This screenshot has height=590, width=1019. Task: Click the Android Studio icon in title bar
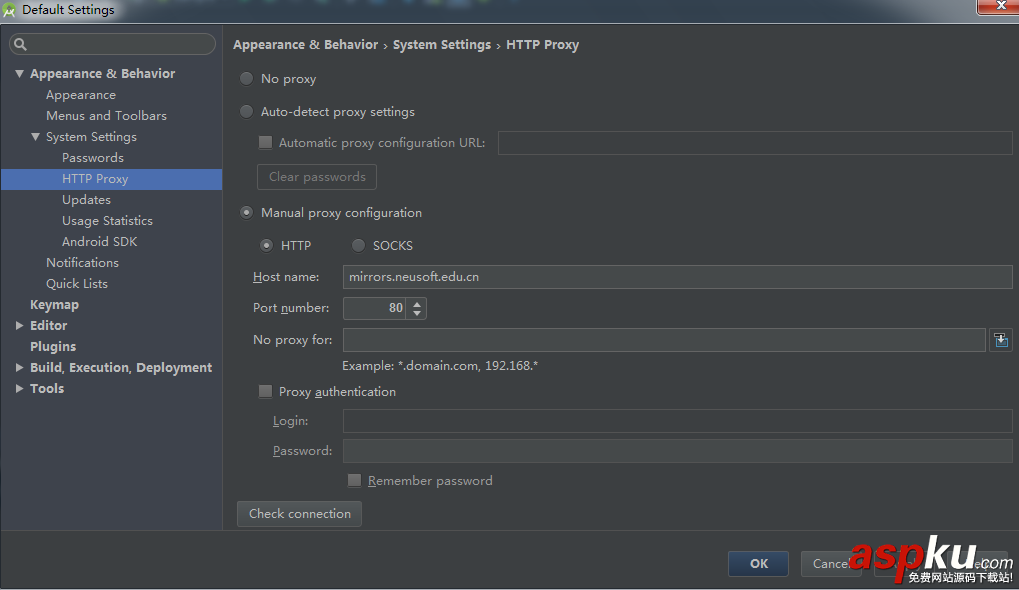tap(10, 10)
